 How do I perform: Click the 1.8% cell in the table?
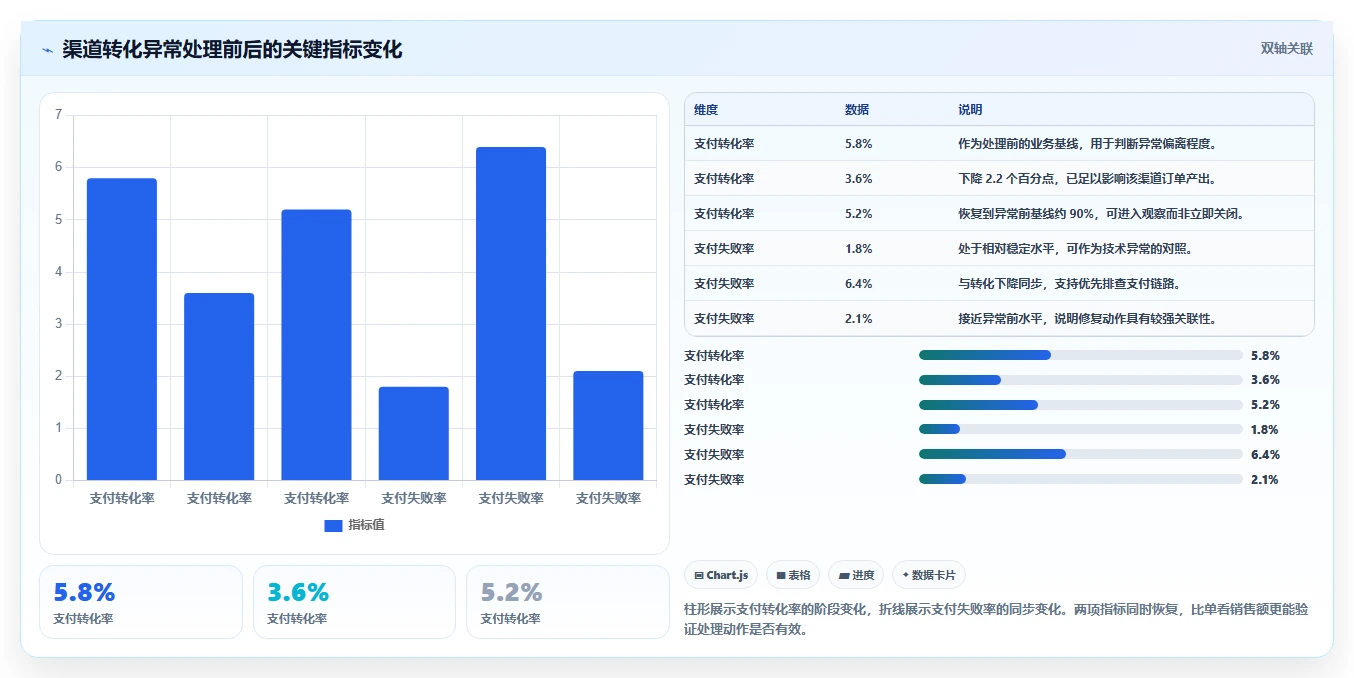click(859, 249)
